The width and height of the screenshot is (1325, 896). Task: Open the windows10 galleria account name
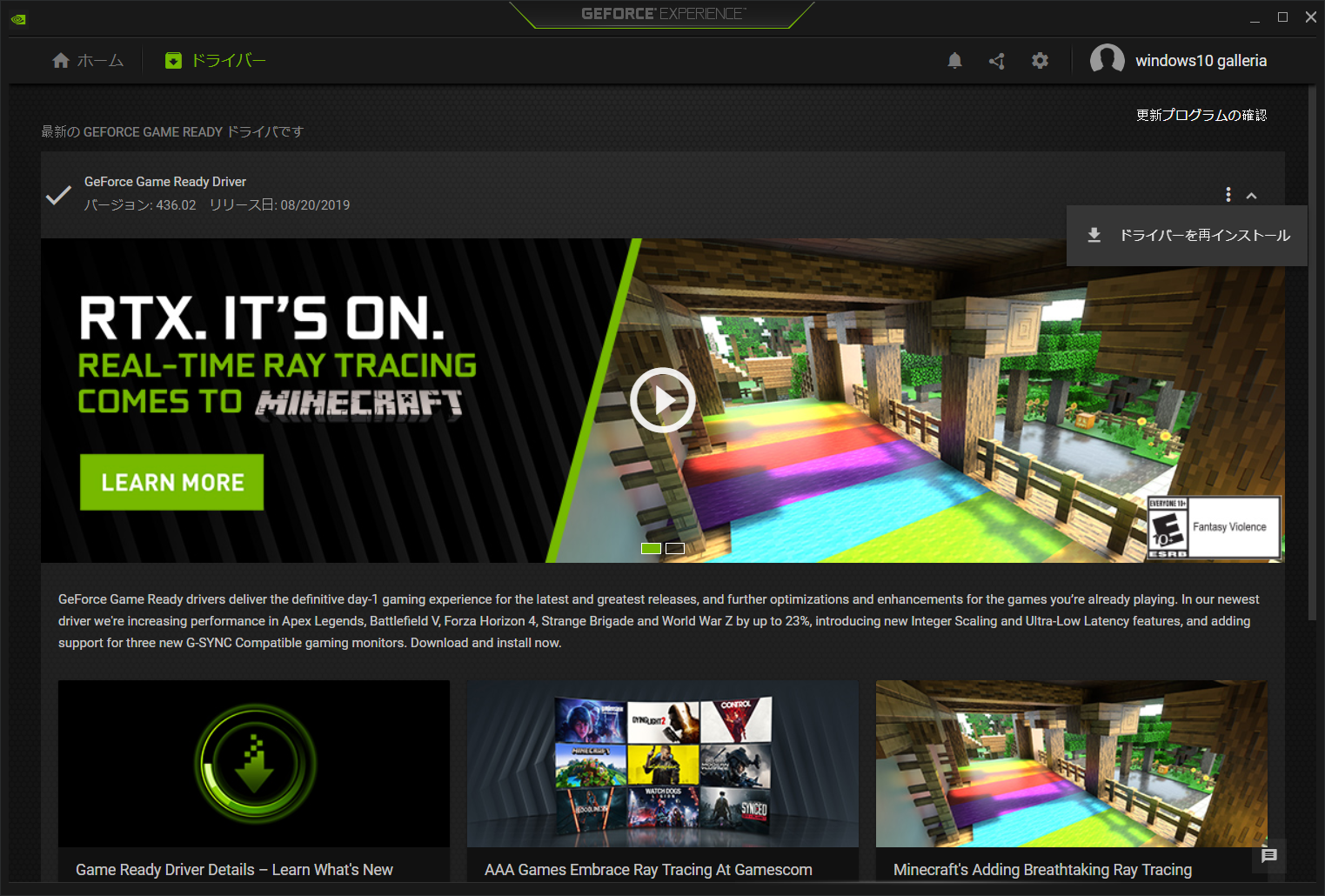pyautogui.click(x=1201, y=61)
